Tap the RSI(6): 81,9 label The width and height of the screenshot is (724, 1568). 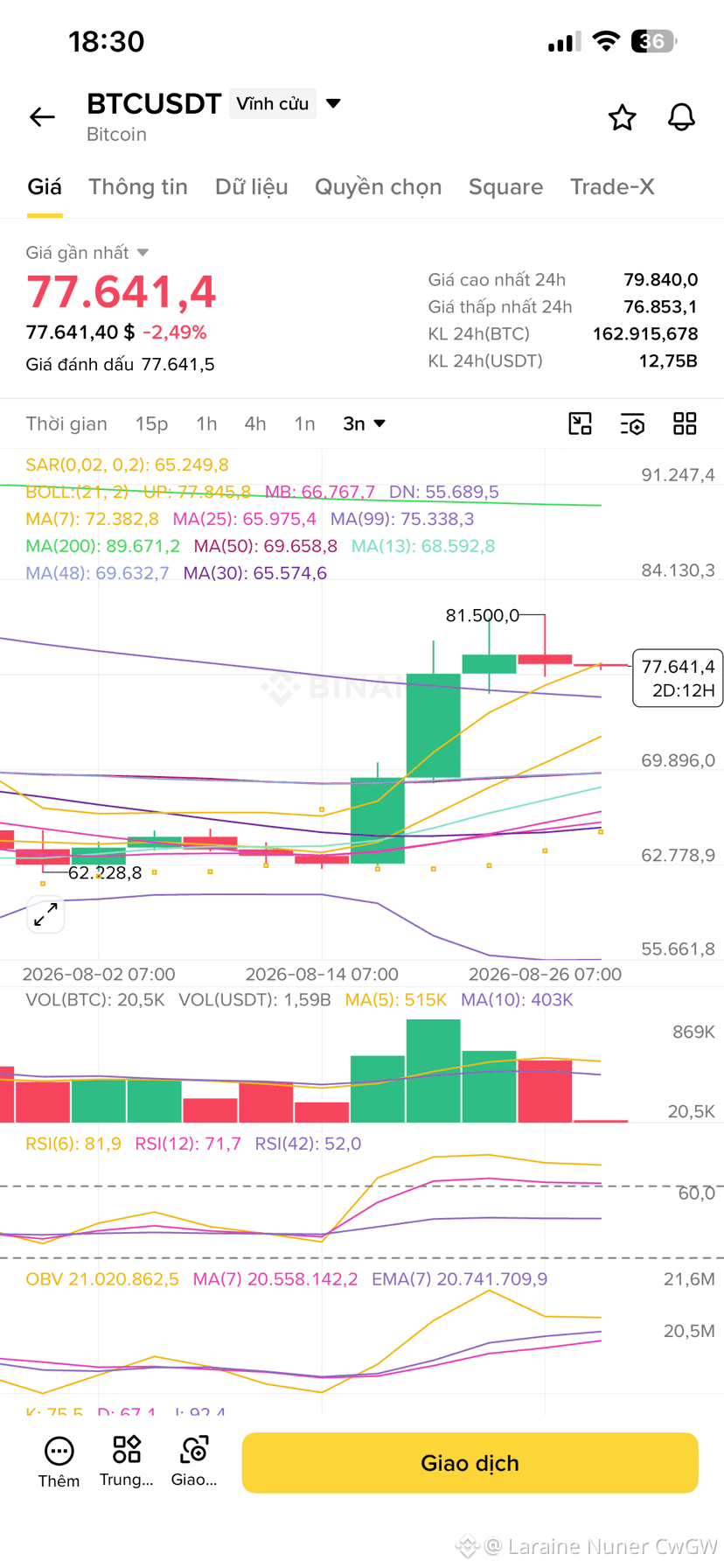[x=73, y=1144]
